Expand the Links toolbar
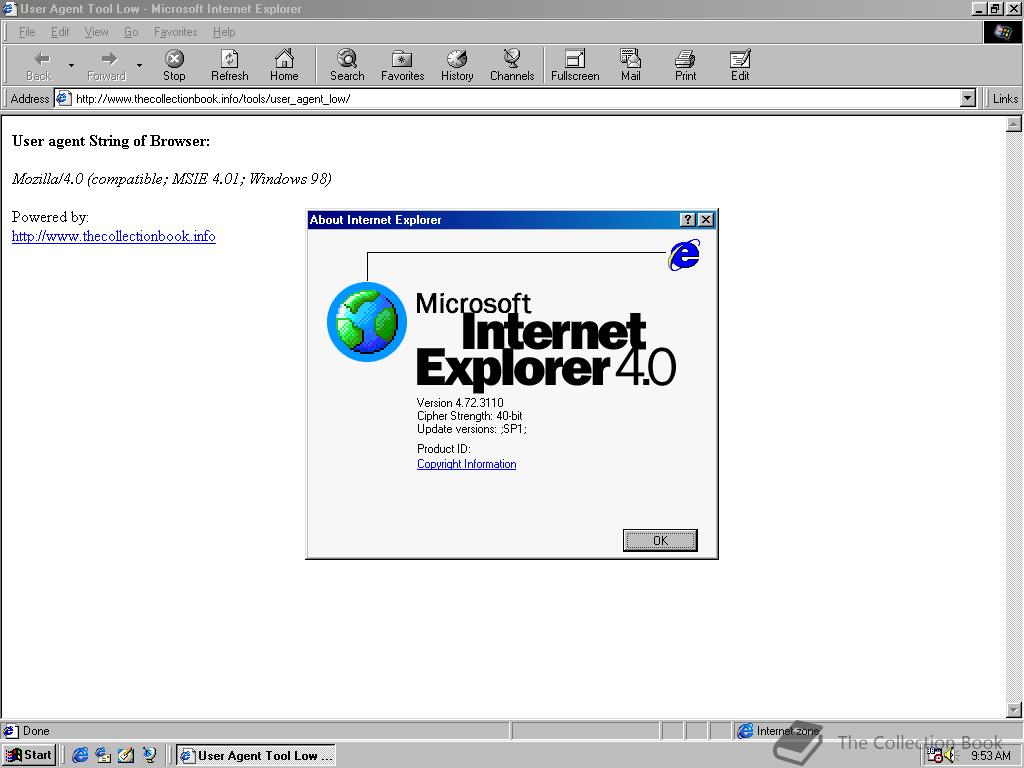Image resolution: width=1024 pixels, height=768 pixels. coord(1004,99)
